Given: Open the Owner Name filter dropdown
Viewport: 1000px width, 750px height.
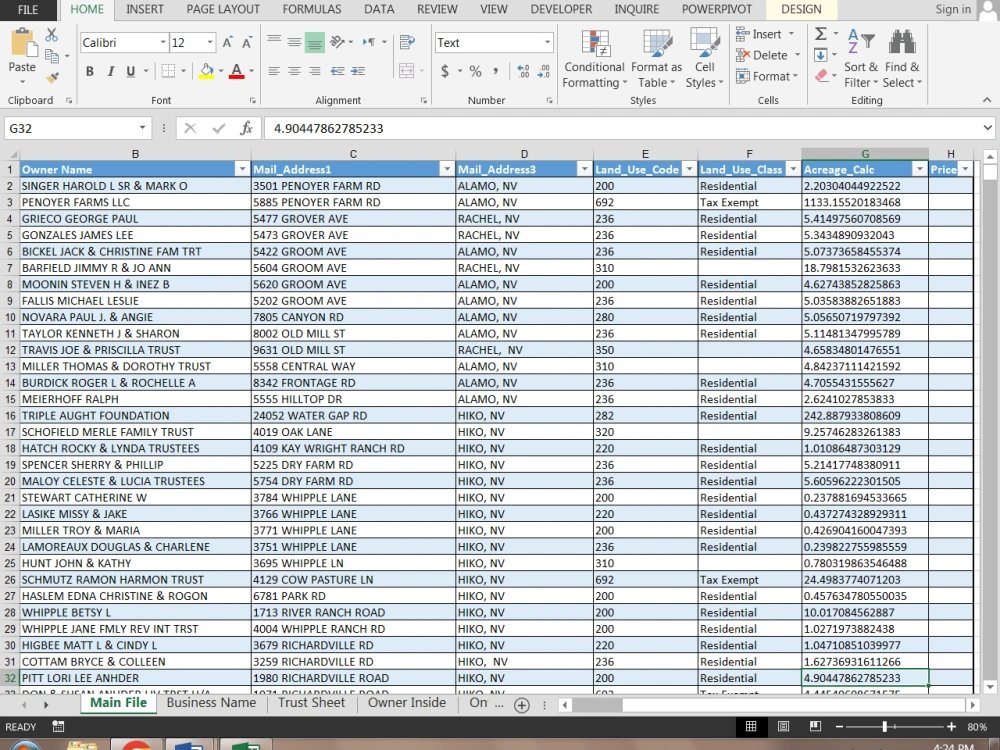Looking at the screenshot, I should tap(242, 170).
